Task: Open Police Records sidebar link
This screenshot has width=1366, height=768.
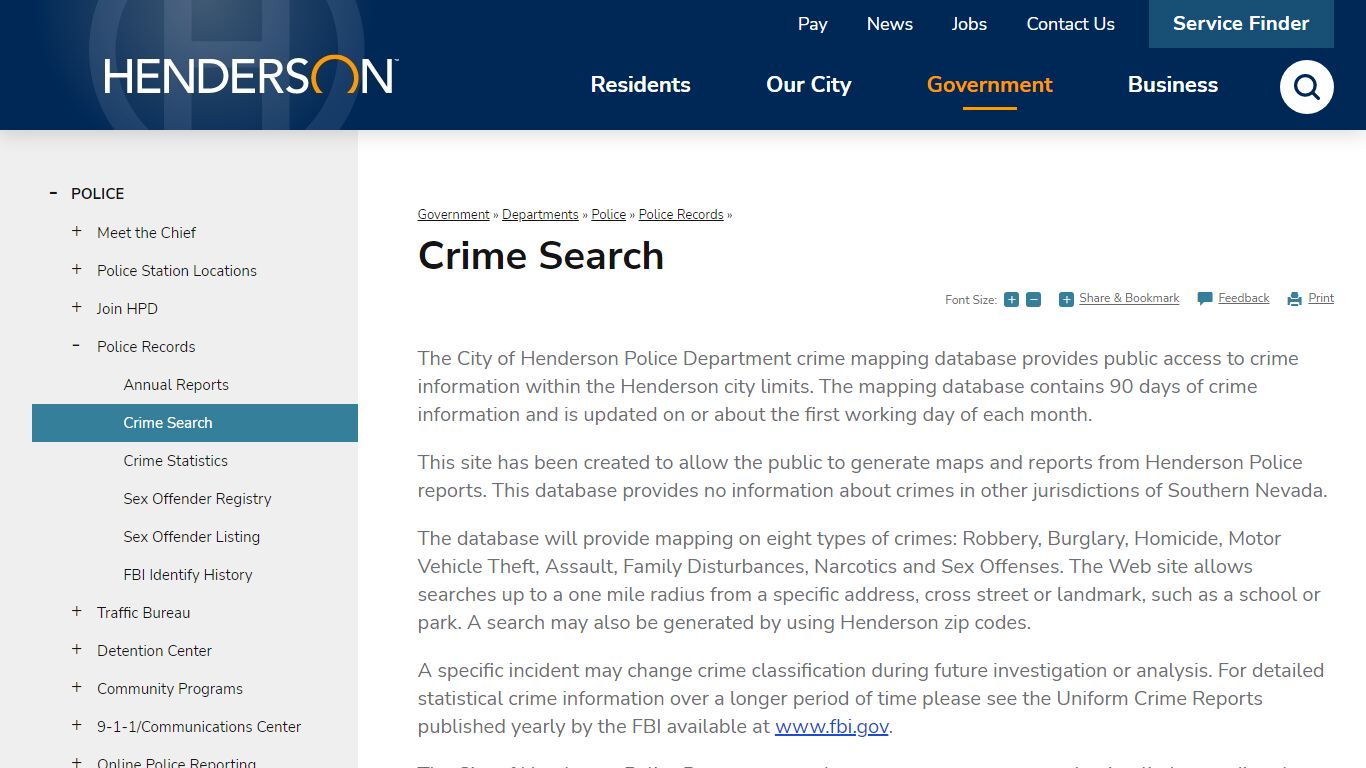Action: coord(146,347)
